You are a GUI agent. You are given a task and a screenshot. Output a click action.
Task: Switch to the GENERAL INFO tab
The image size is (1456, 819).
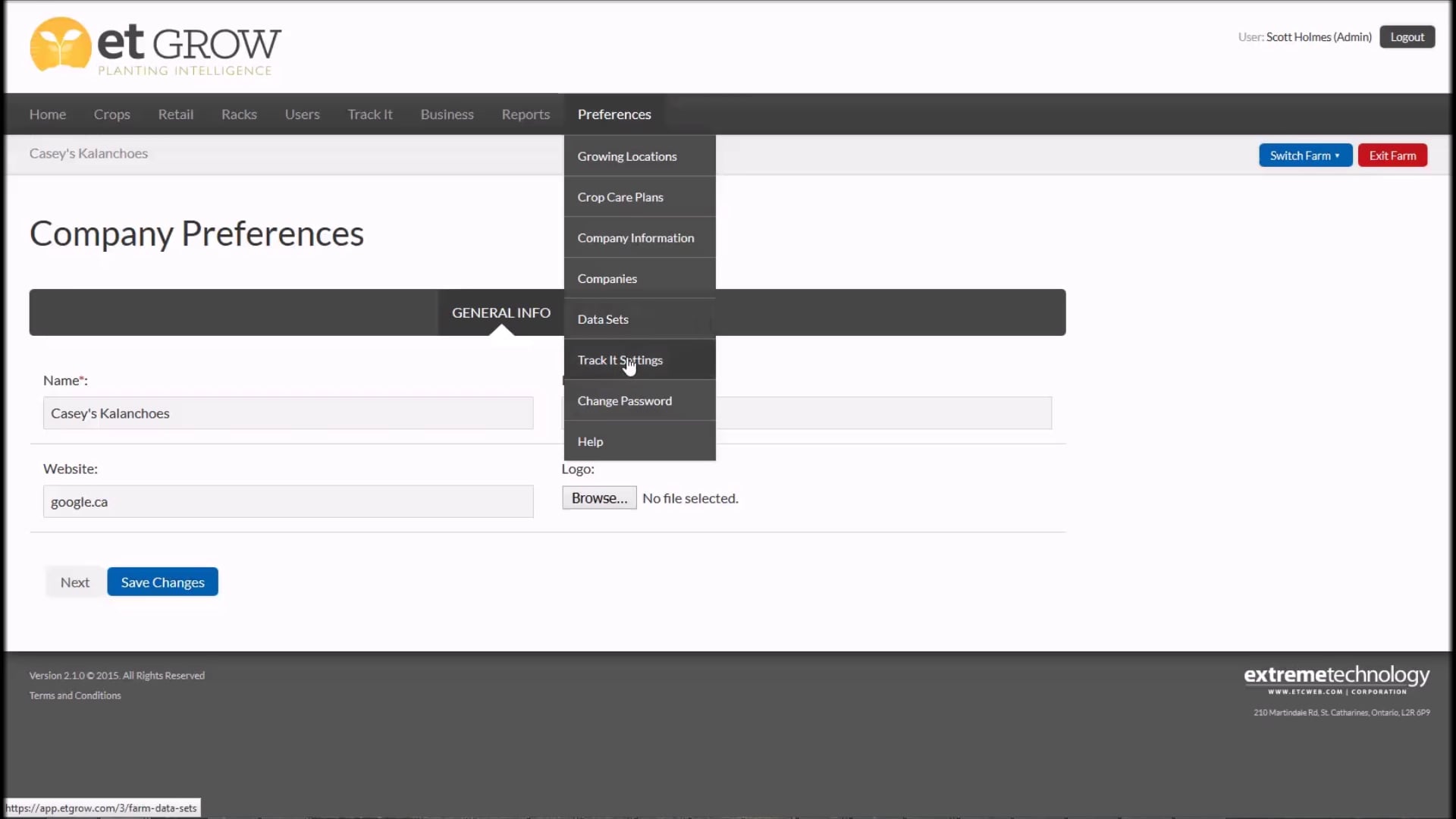(500, 312)
